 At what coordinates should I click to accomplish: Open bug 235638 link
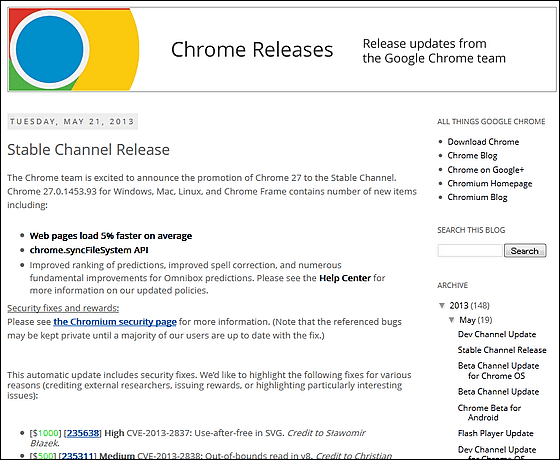pyautogui.click(x=83, y=433)
